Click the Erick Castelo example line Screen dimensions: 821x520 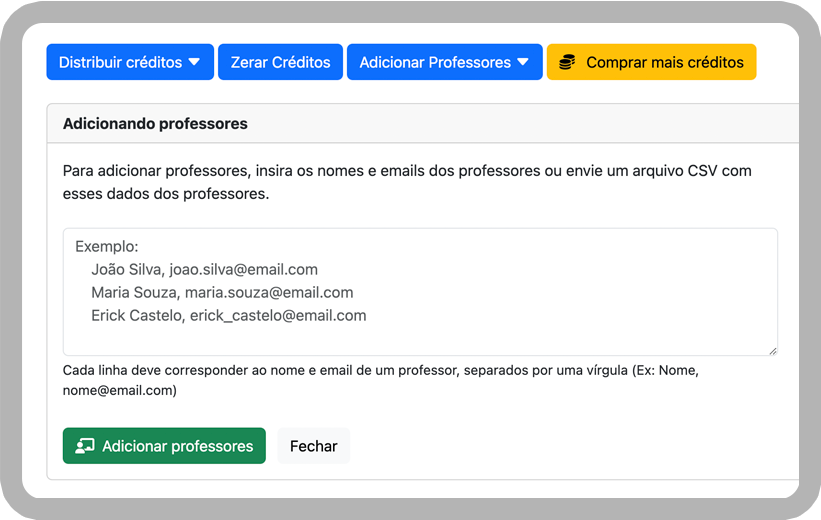228,315
